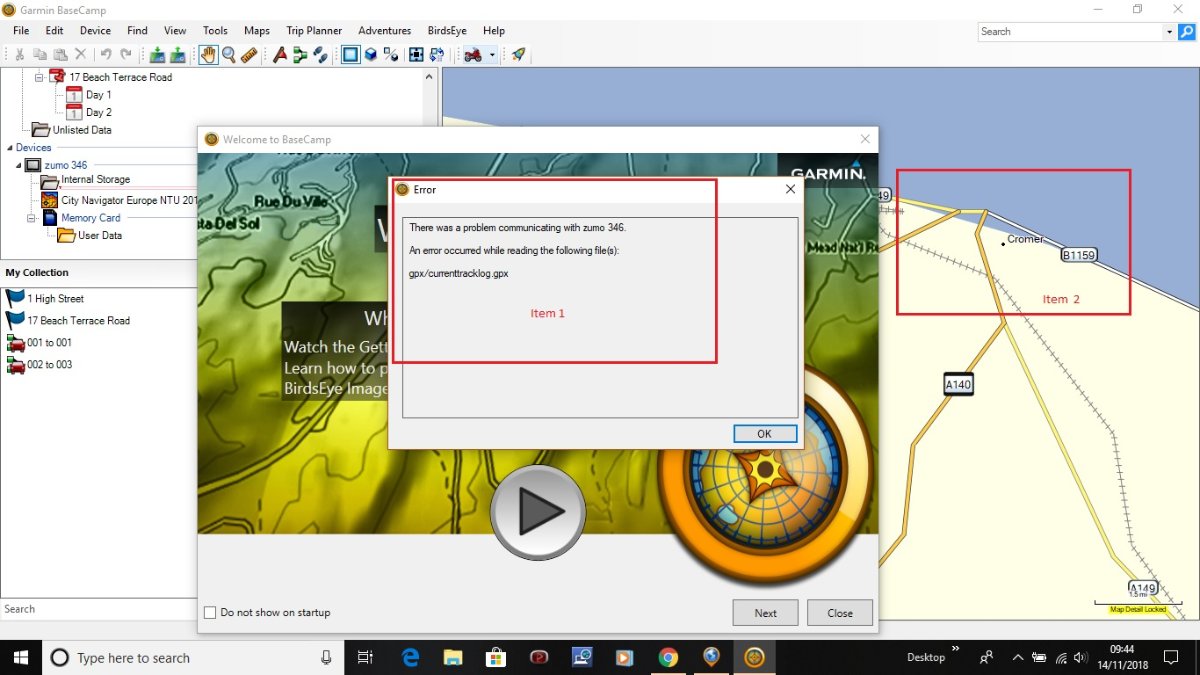Viewport: 1200px width, 675px height.
Task: Open the Tools menu
Action: point(215,31)
